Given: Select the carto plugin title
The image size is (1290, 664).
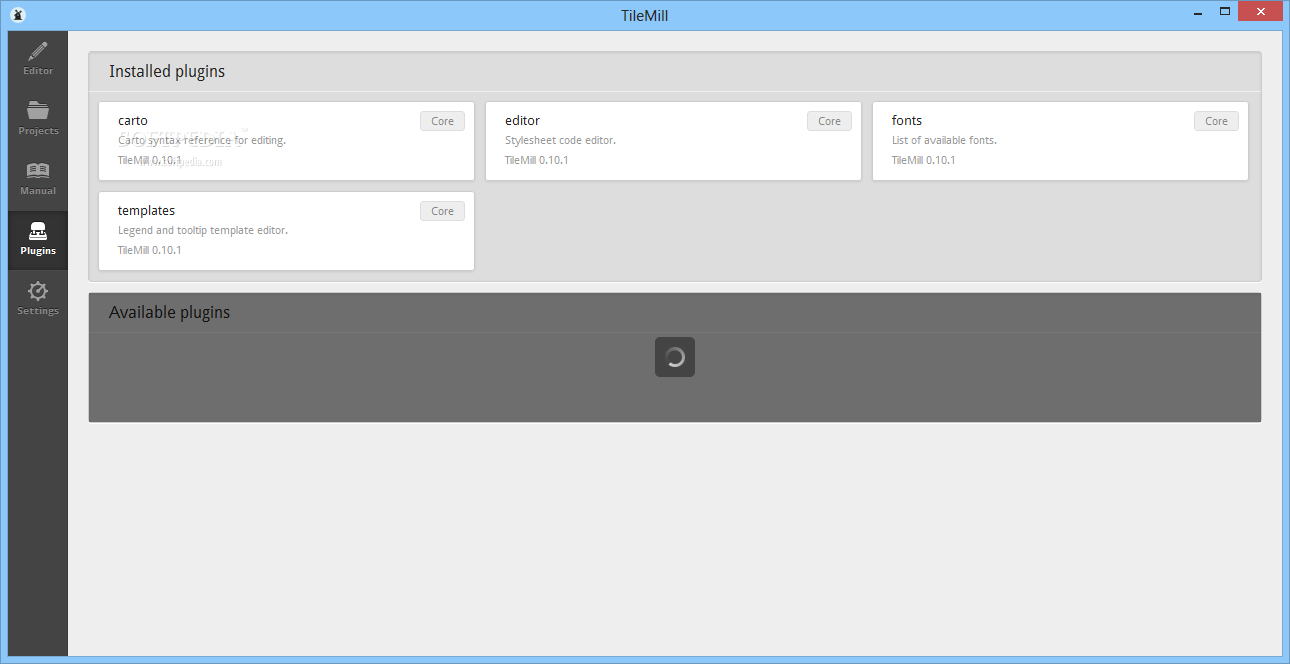Looking at the screenshot, I should pyautogui.click(x=133, y=121).
